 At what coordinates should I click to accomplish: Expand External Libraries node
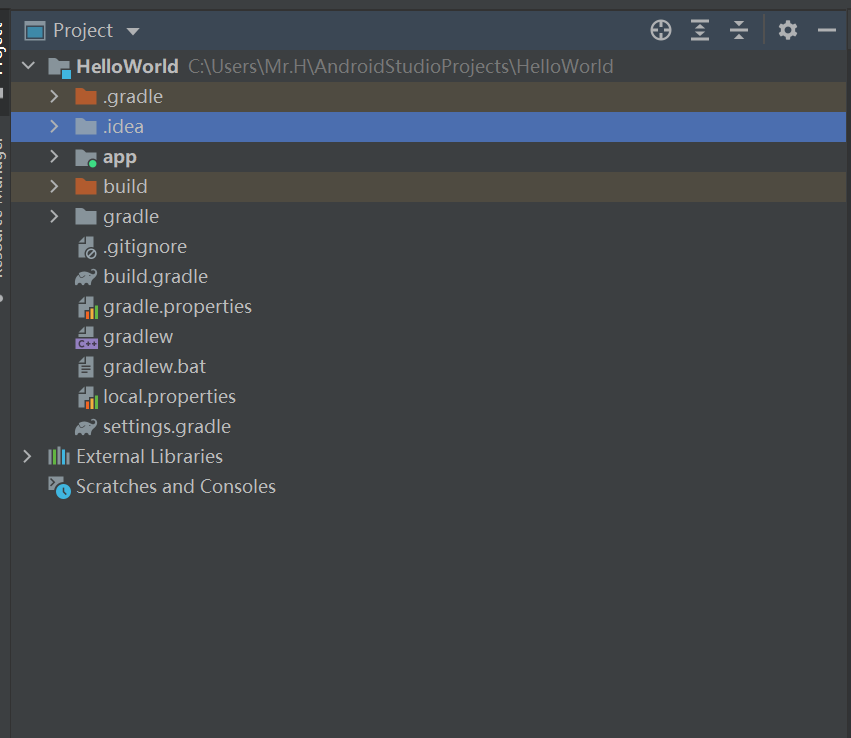[27, 456]
